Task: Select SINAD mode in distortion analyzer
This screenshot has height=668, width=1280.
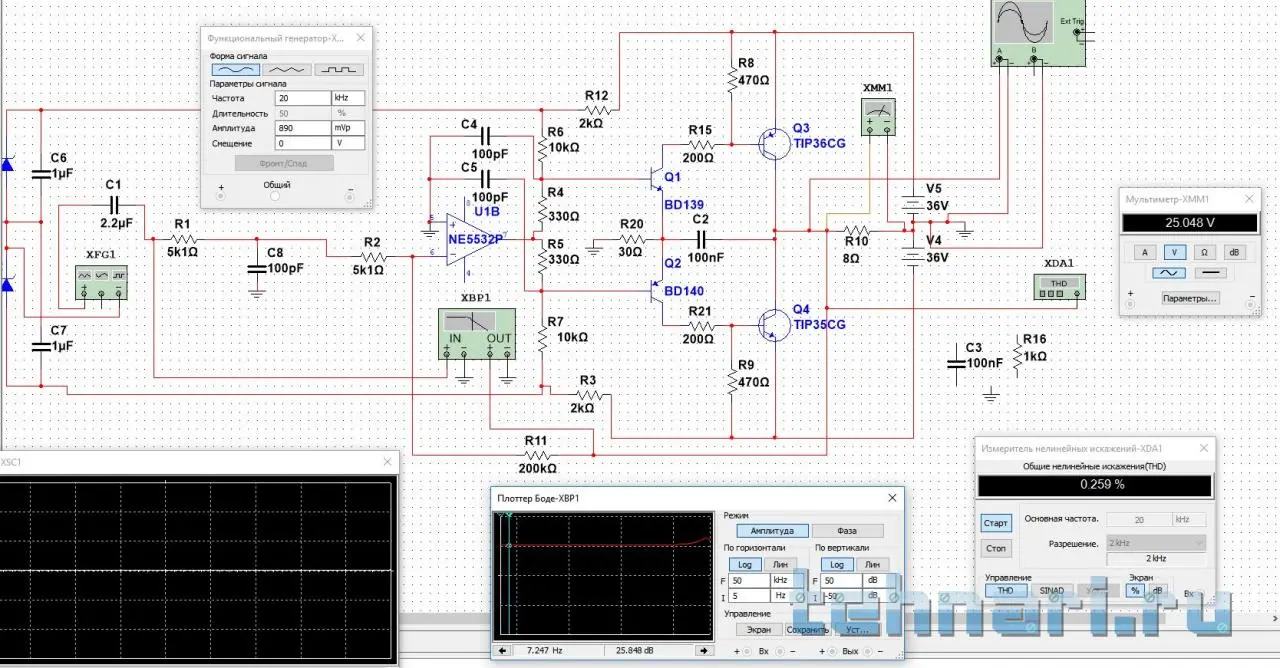Action: coord(1051,590)
